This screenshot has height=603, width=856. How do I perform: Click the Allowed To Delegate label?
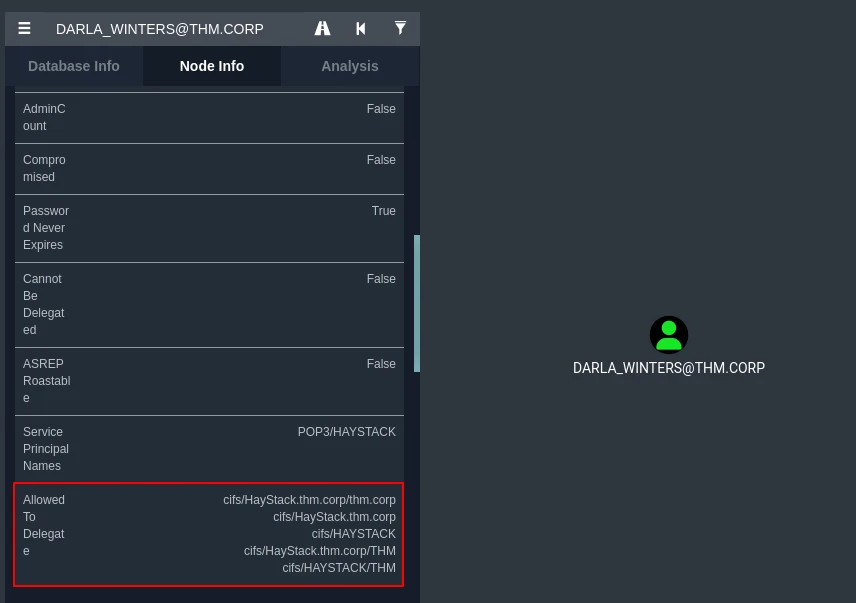tap(44, 525)
